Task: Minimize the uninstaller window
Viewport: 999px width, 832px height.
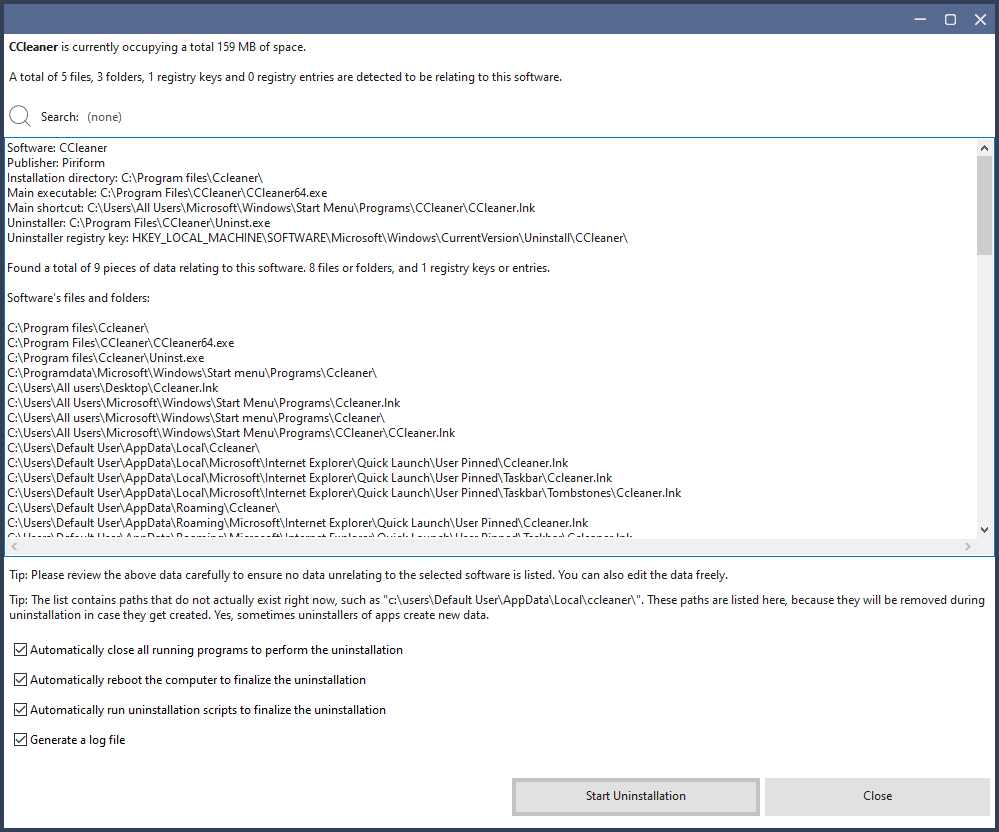Action: pyautogui.click(x=920, y=19)
